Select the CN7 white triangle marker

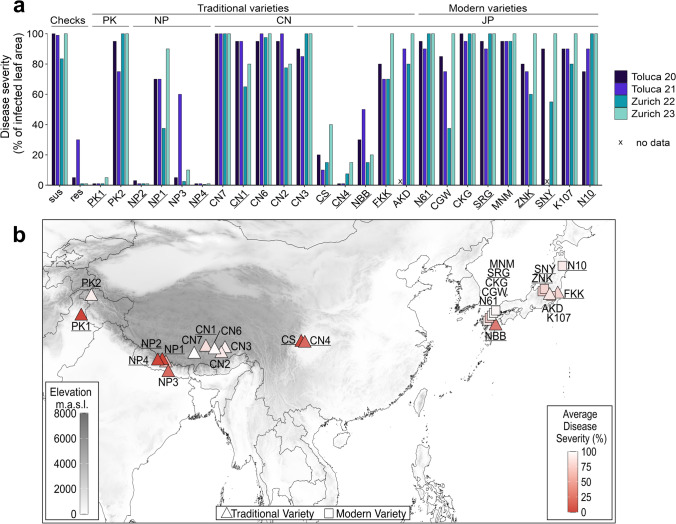pos(194,353)
